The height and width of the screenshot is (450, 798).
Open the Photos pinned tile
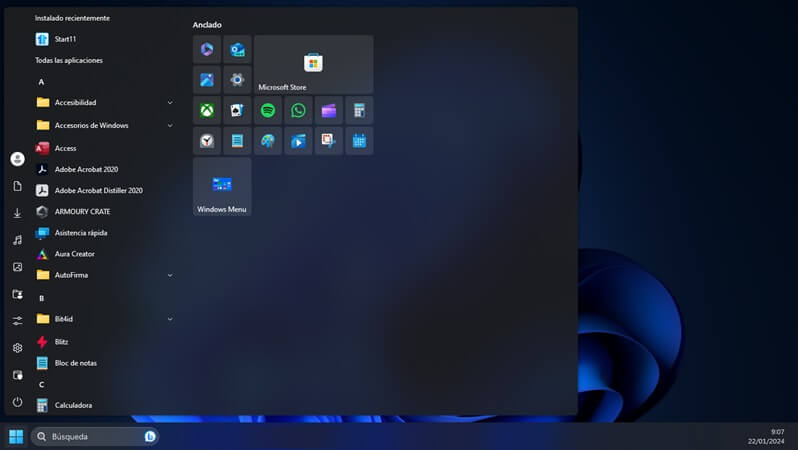click(x=207, y=80)
